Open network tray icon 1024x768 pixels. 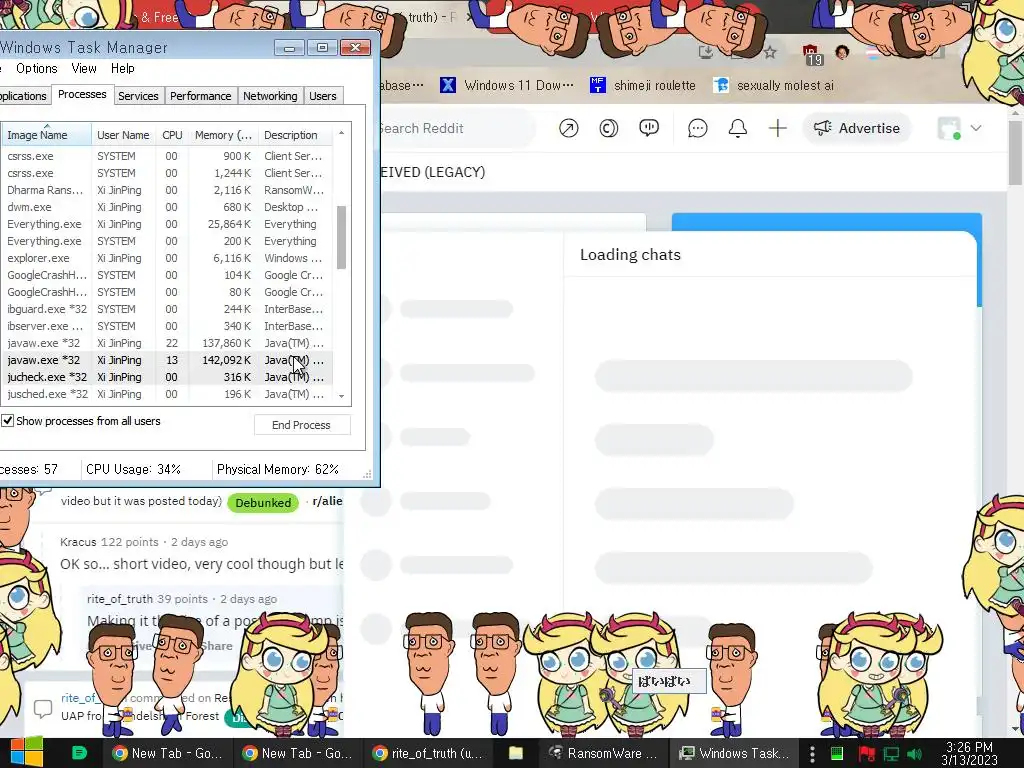pos(891,754)
